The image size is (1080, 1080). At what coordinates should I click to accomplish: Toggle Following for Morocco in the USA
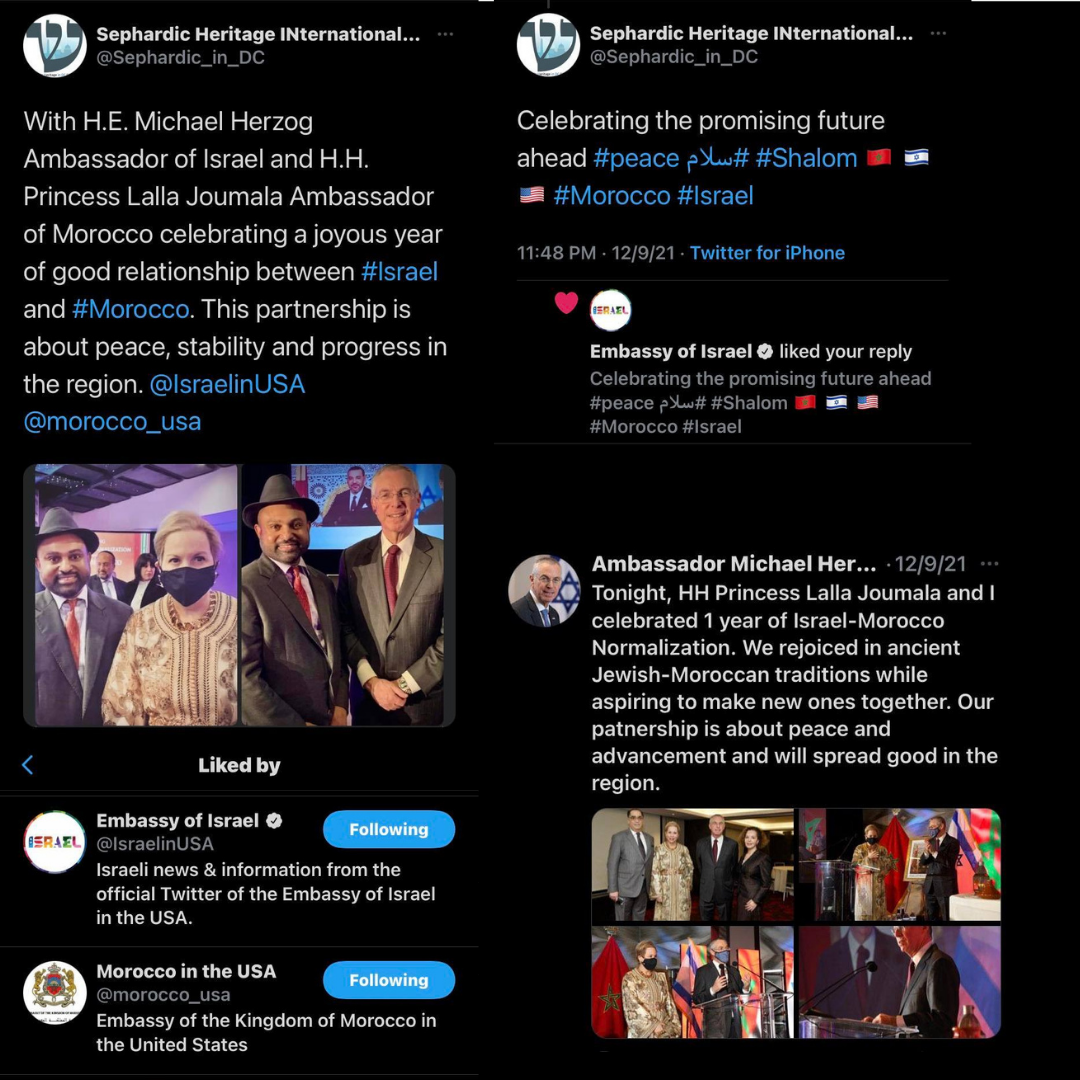point(389,980)
